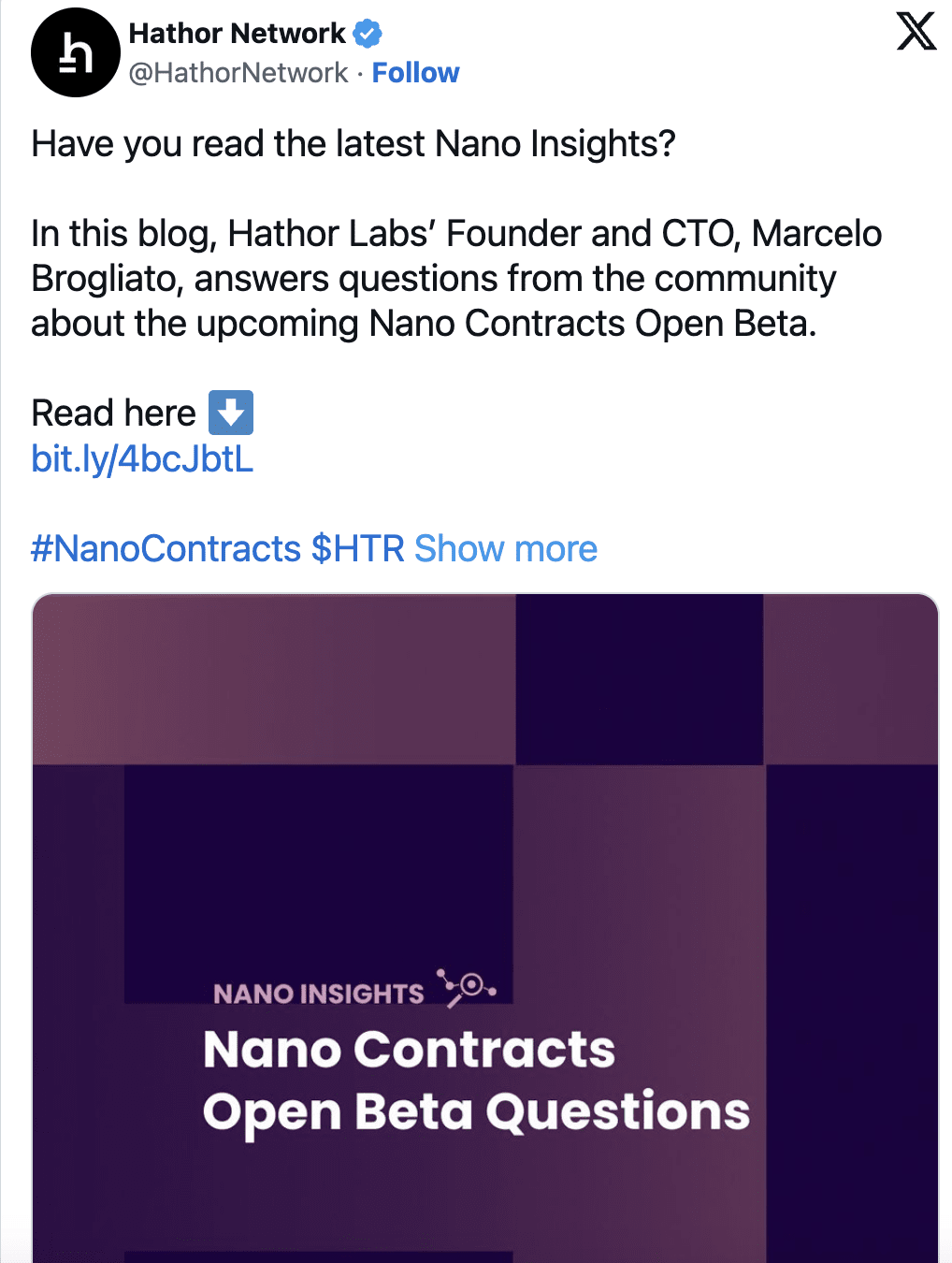952x1263 pixels.
Task: Open the bit.ly/4bcJbtL blog link
Action: [x=142, y=459]
